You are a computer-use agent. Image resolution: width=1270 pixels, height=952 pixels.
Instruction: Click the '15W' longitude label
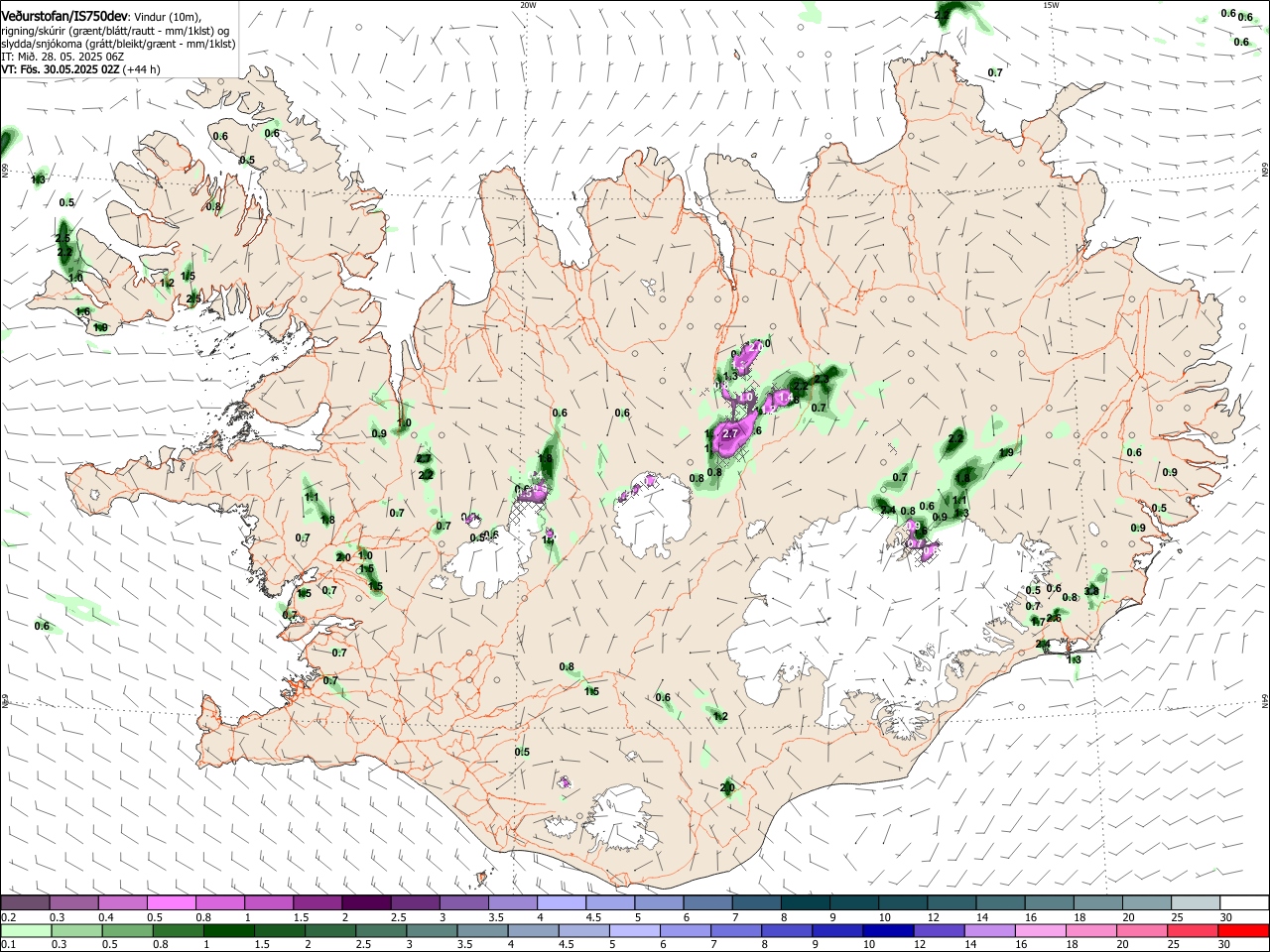tap(1051, 5)
